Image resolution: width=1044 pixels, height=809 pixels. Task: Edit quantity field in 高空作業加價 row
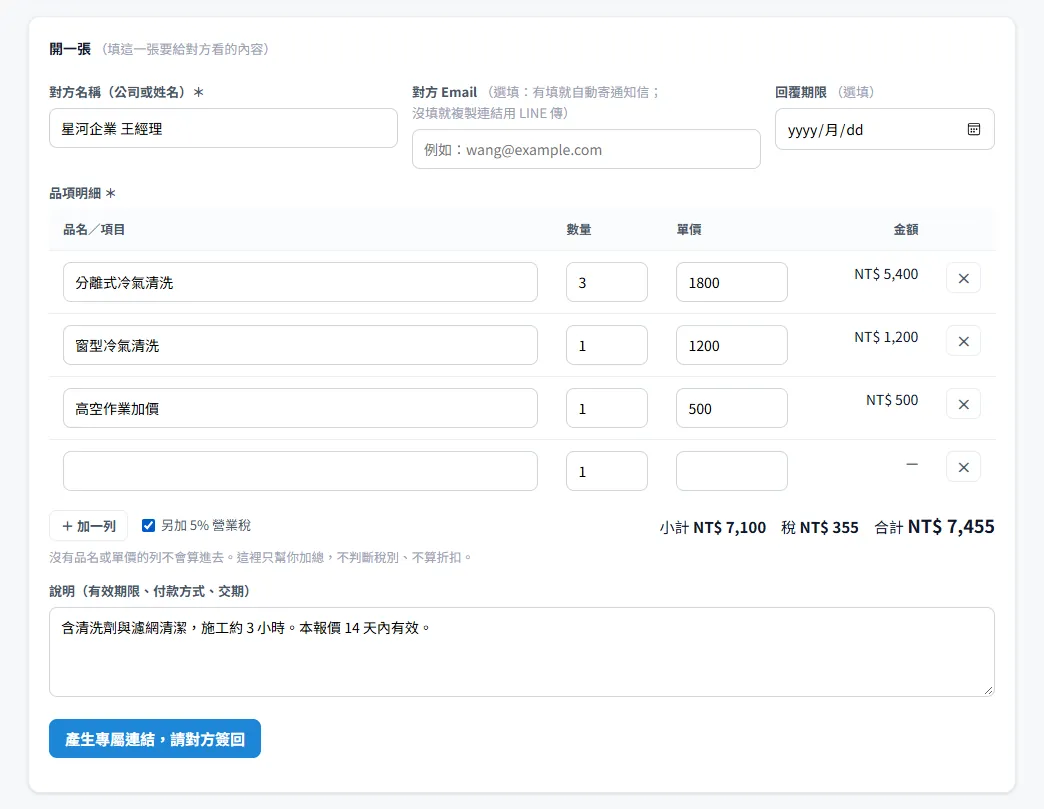(607, 408)
